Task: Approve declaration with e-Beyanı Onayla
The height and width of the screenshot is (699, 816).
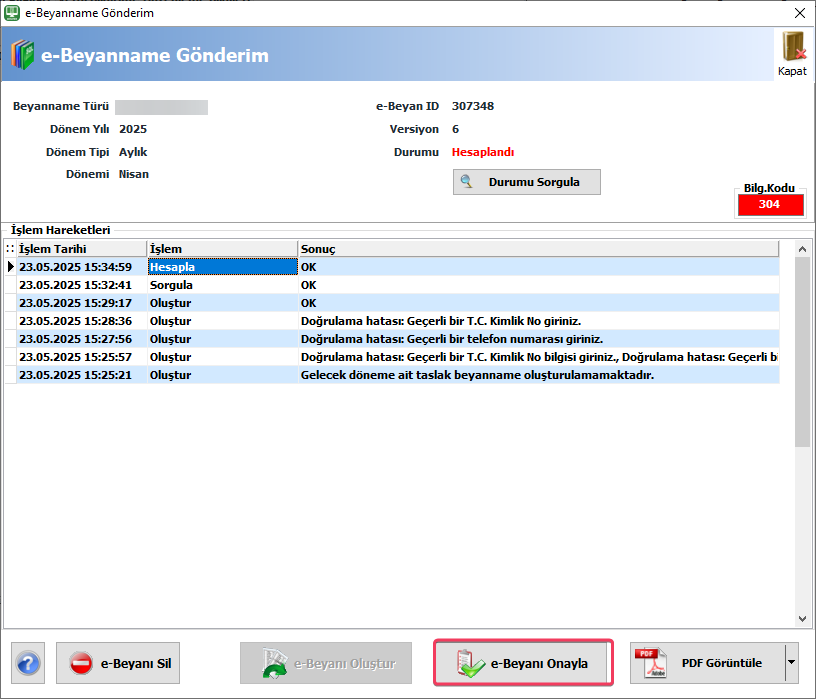Action: (523, 663)
